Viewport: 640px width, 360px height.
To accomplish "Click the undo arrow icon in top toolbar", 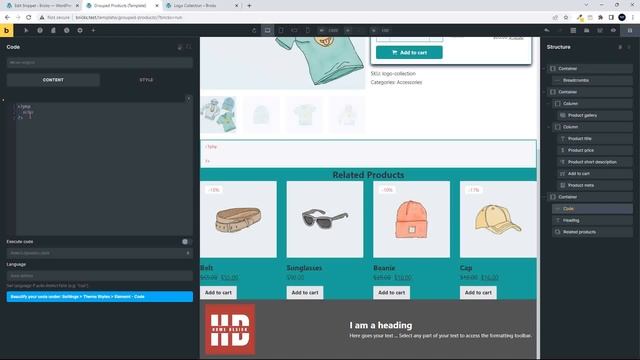I will pos(547,30).
